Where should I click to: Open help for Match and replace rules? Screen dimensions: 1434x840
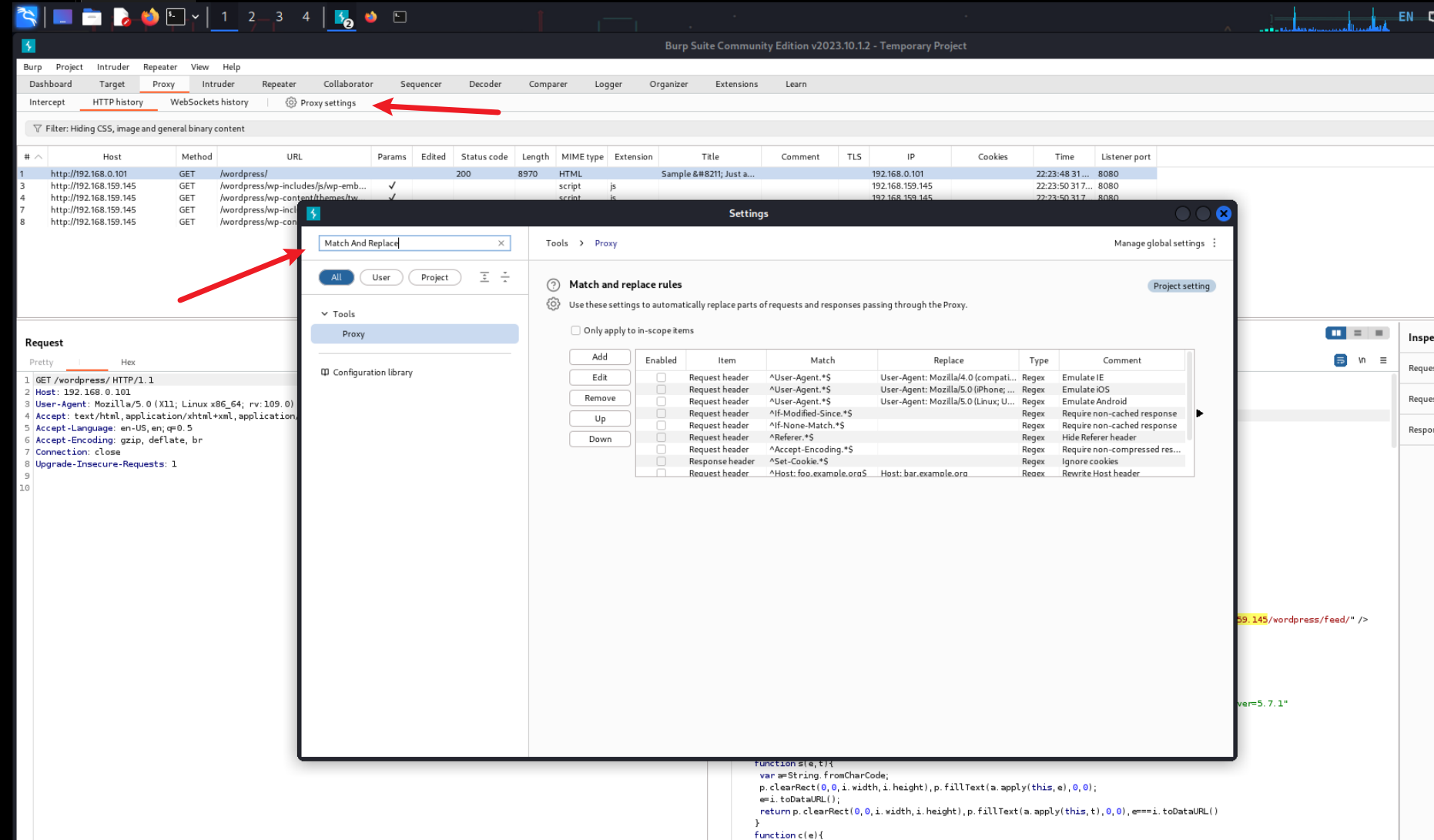(553, 285)
